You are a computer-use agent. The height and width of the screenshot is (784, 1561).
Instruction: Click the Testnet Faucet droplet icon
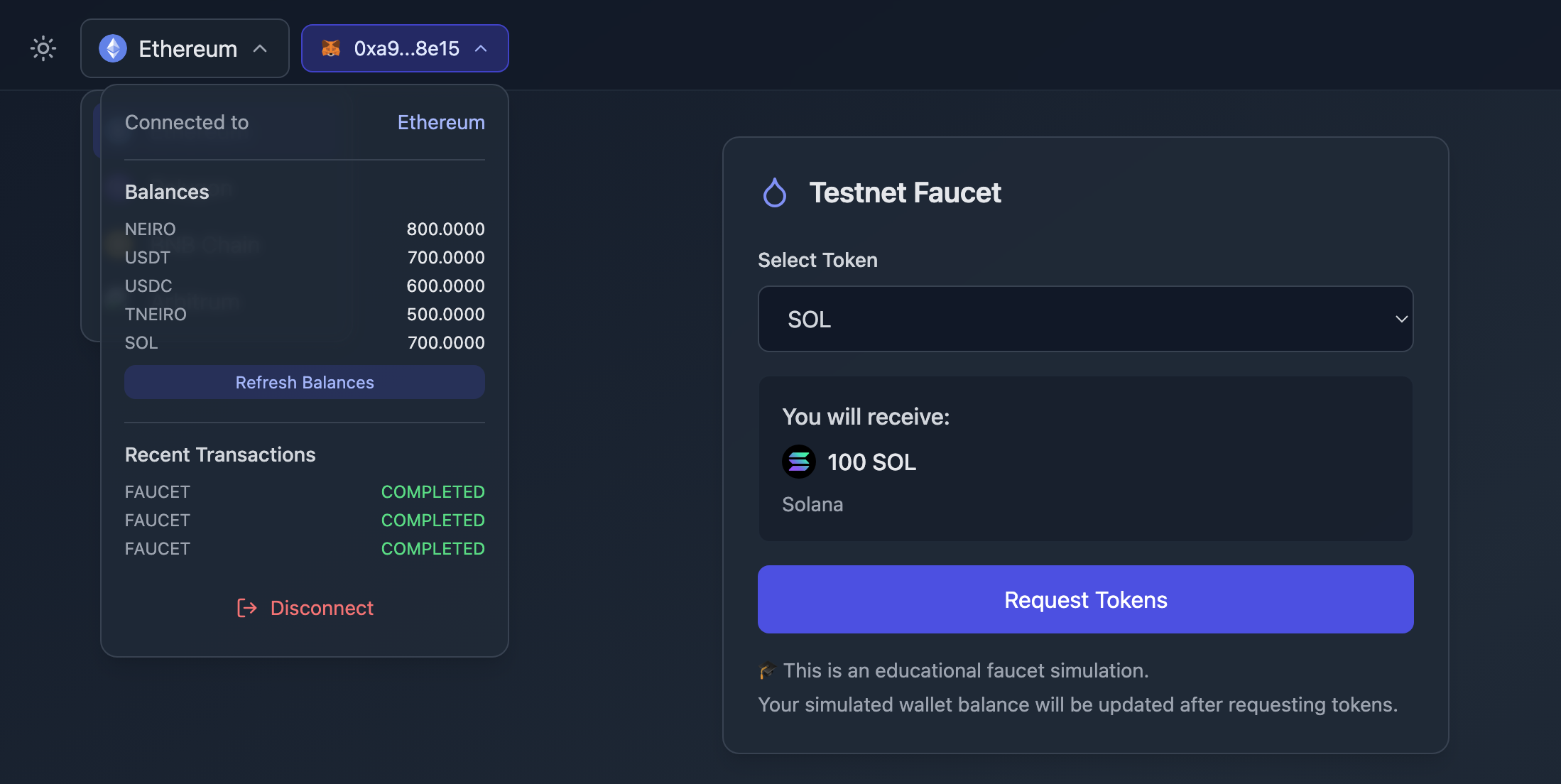pos(774,192)
